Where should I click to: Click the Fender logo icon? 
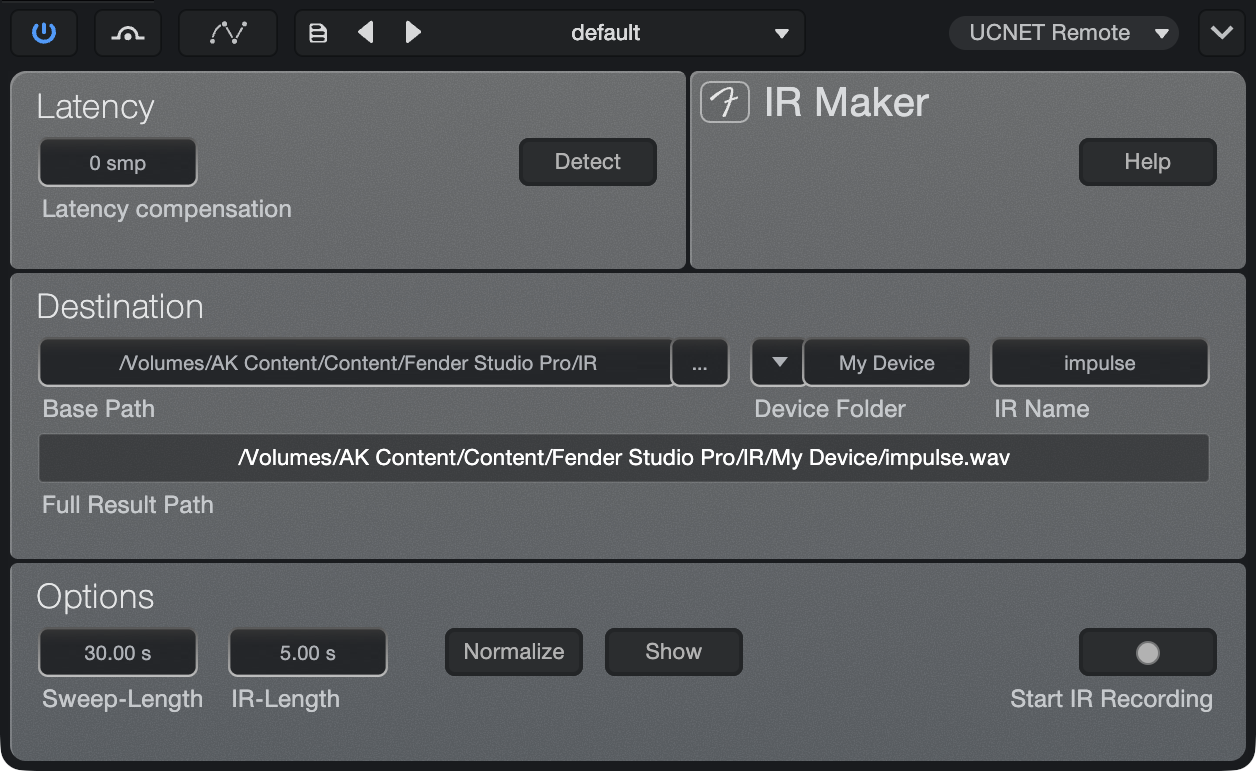tap(725, 102)
